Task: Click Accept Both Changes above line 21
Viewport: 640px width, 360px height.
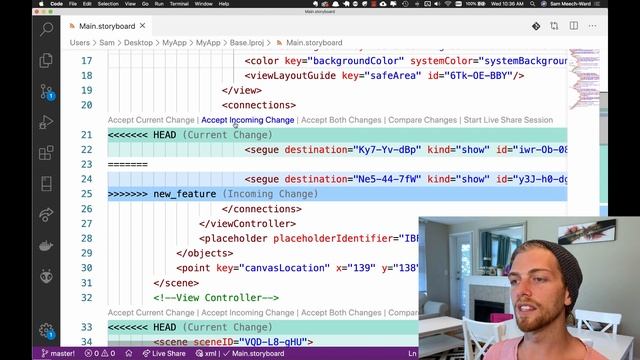Action: click(x=341, y=120)
